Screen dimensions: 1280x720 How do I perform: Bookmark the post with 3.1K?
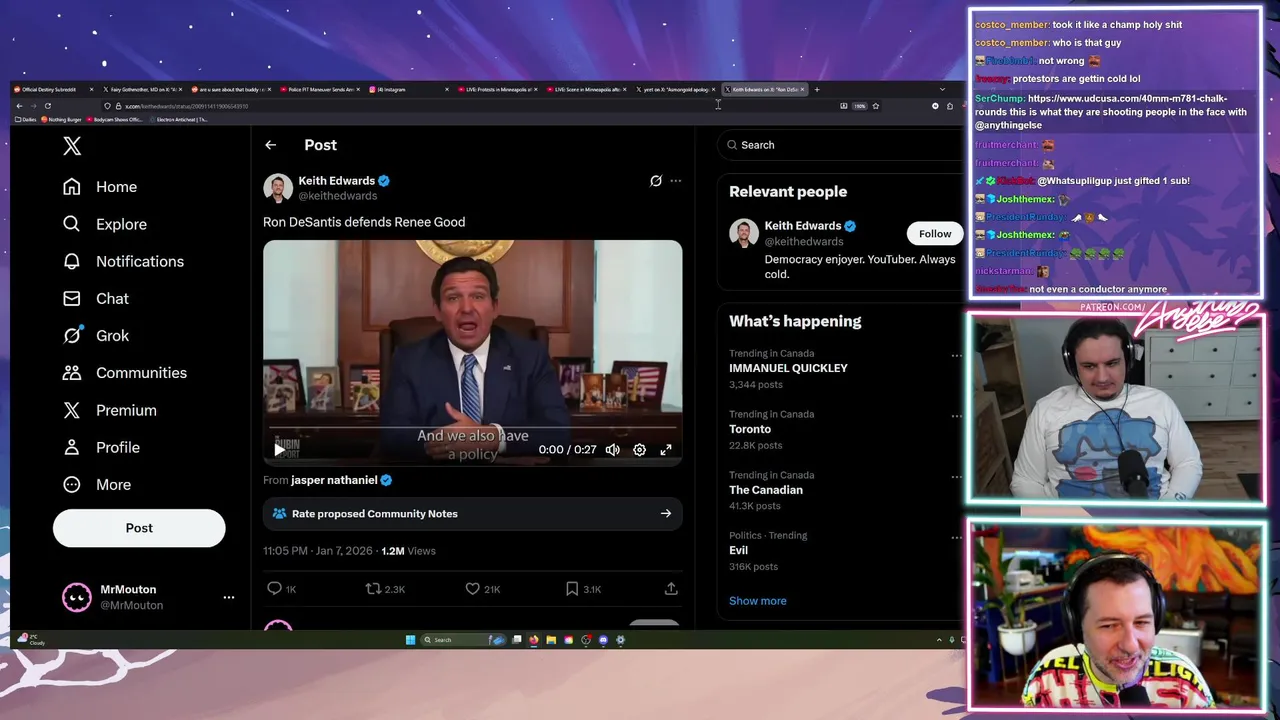(572, 589)
